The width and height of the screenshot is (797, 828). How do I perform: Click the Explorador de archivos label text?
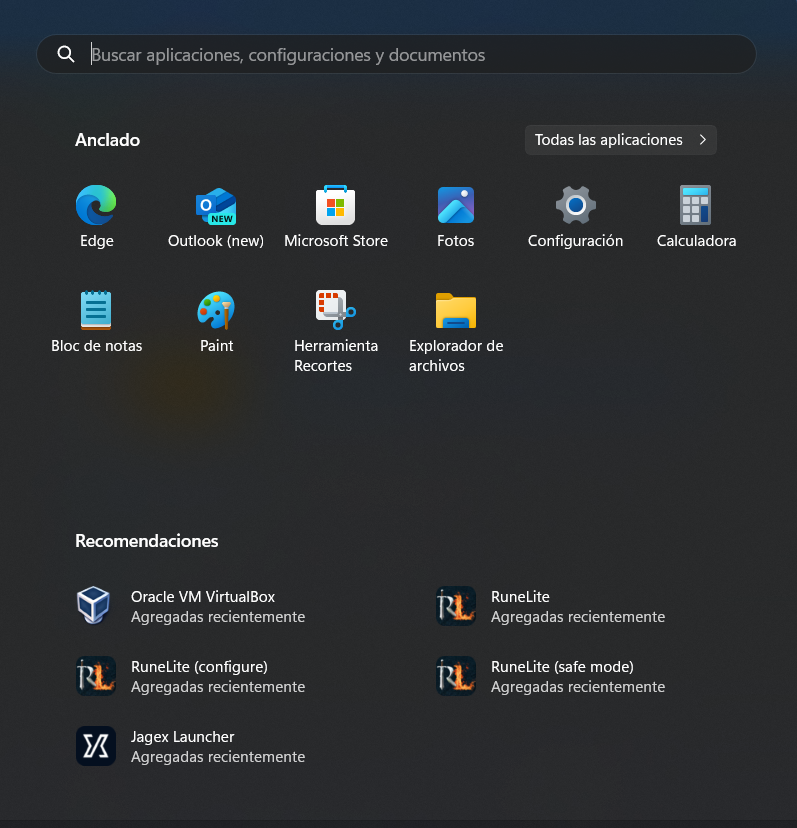(x=456, y=356)
